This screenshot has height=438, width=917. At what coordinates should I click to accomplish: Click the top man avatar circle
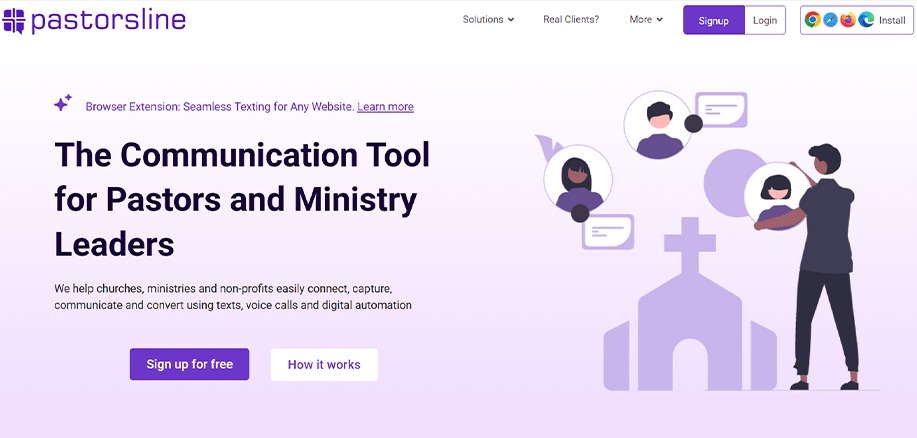(658, 125)
